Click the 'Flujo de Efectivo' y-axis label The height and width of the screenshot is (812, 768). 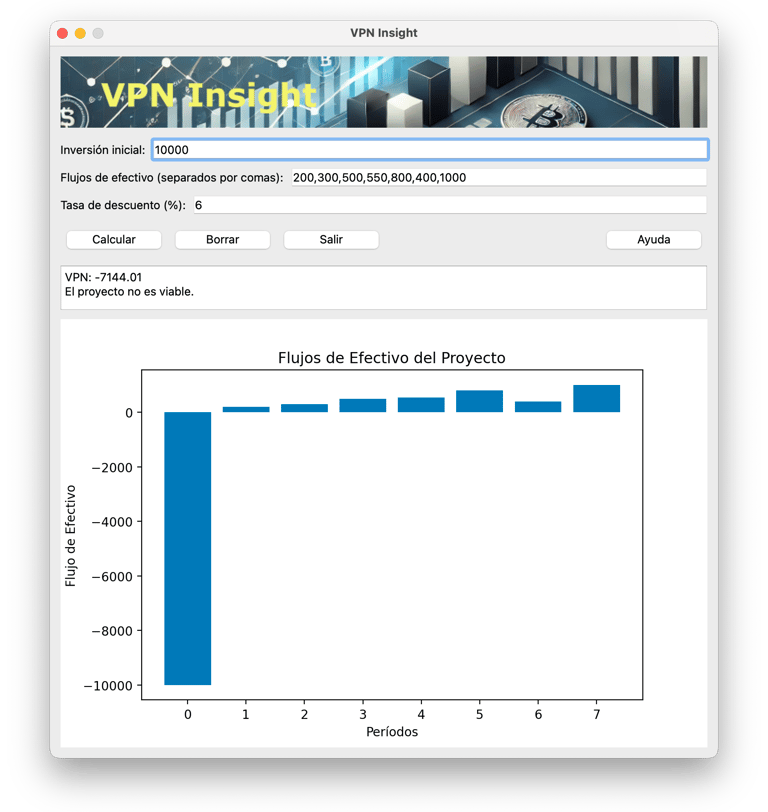click(70, 536)
